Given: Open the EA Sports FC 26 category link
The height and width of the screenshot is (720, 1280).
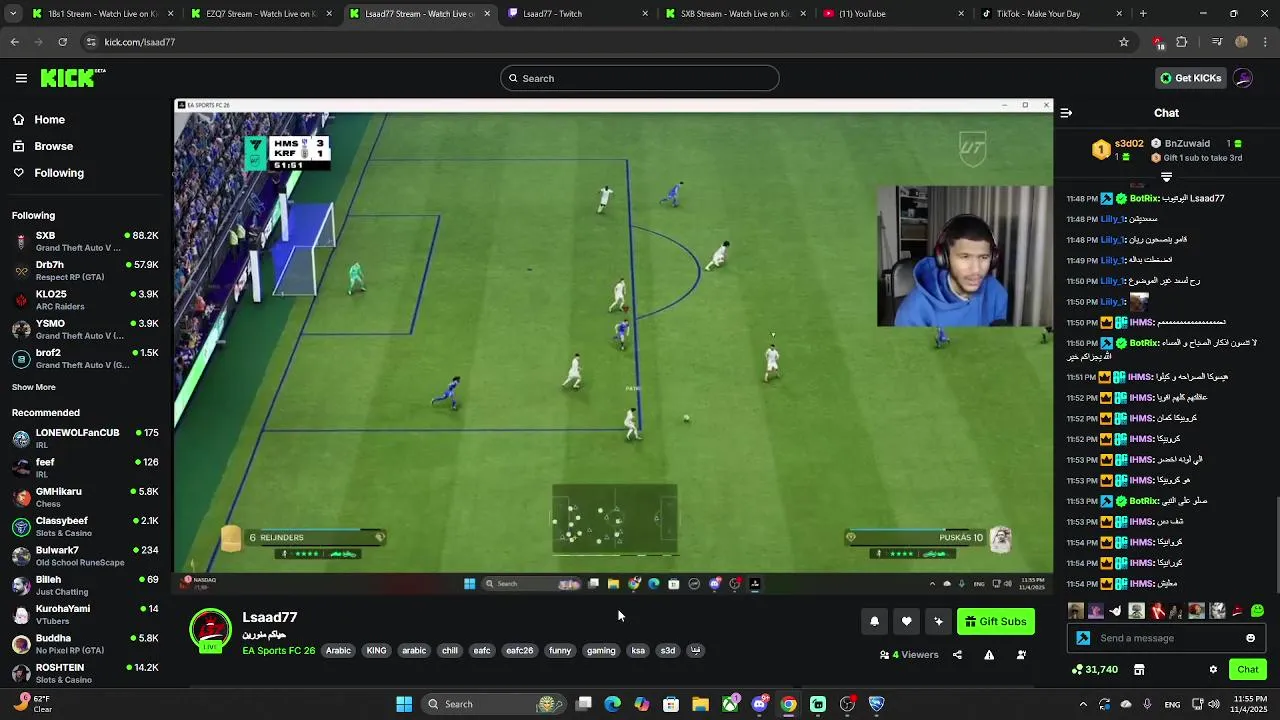Looking at the screenshot, I should (x=278, y=651).
